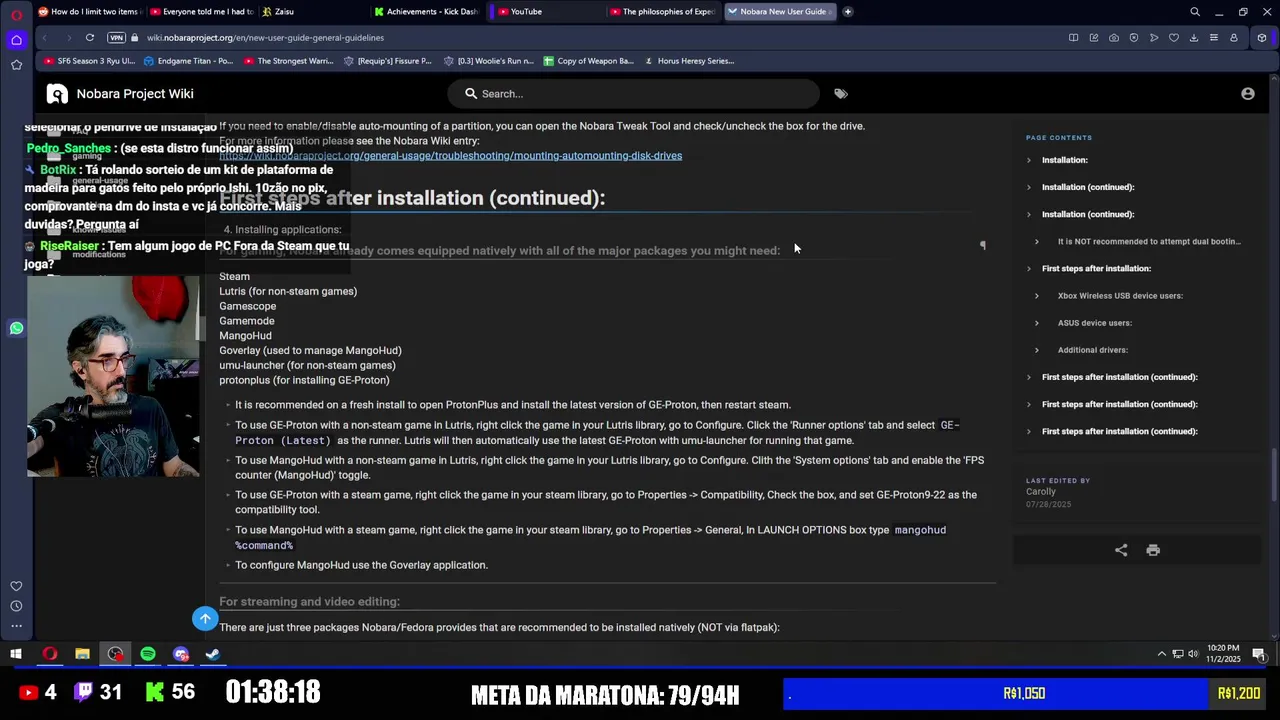Image resolution: width=1280 pixels, height=720 pixels.
Task: Go to 'First steps after installation:' section
Action: tap(1096, 269)
